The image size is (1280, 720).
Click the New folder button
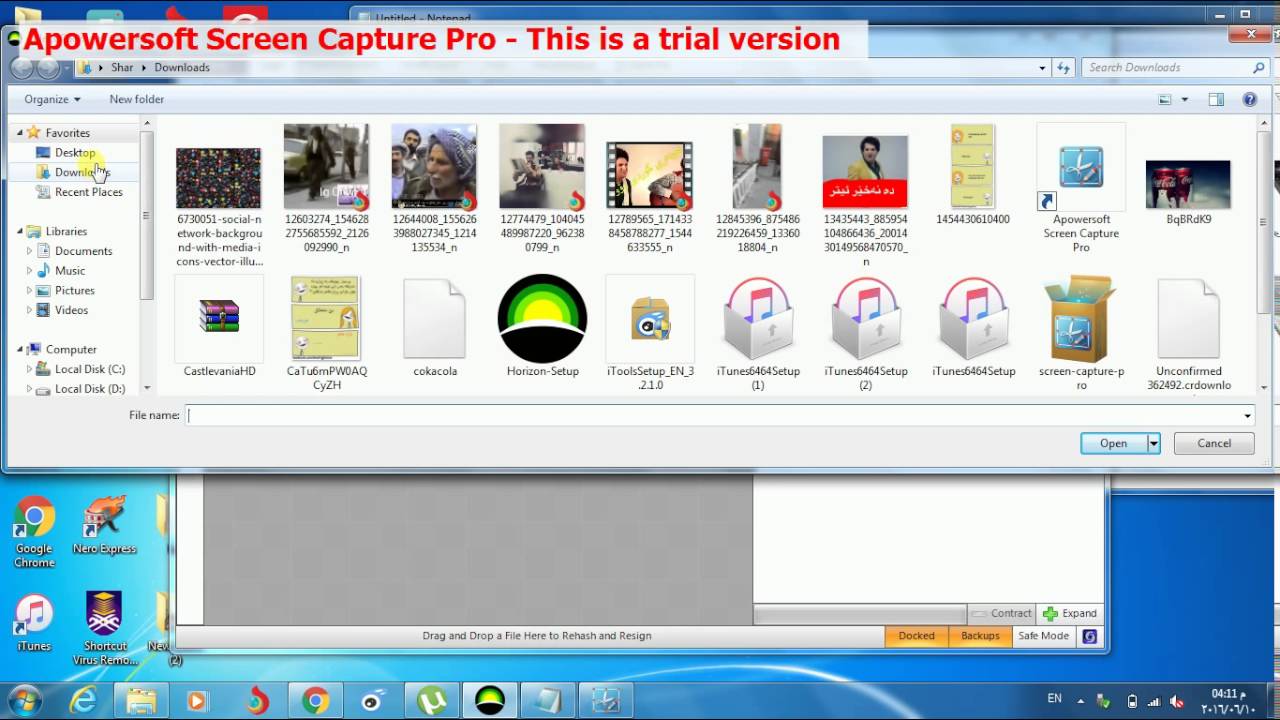pos(137,99)
